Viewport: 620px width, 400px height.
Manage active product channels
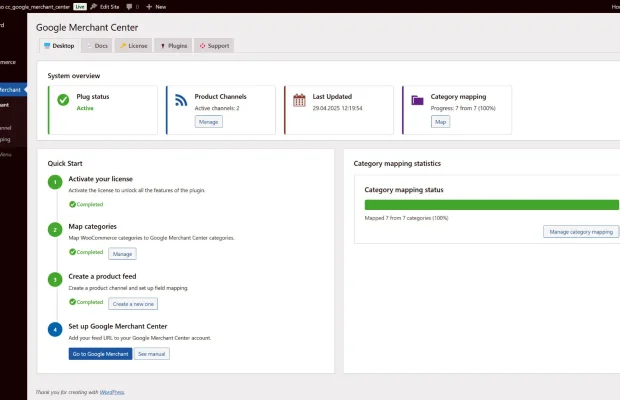tap(208, 122)
